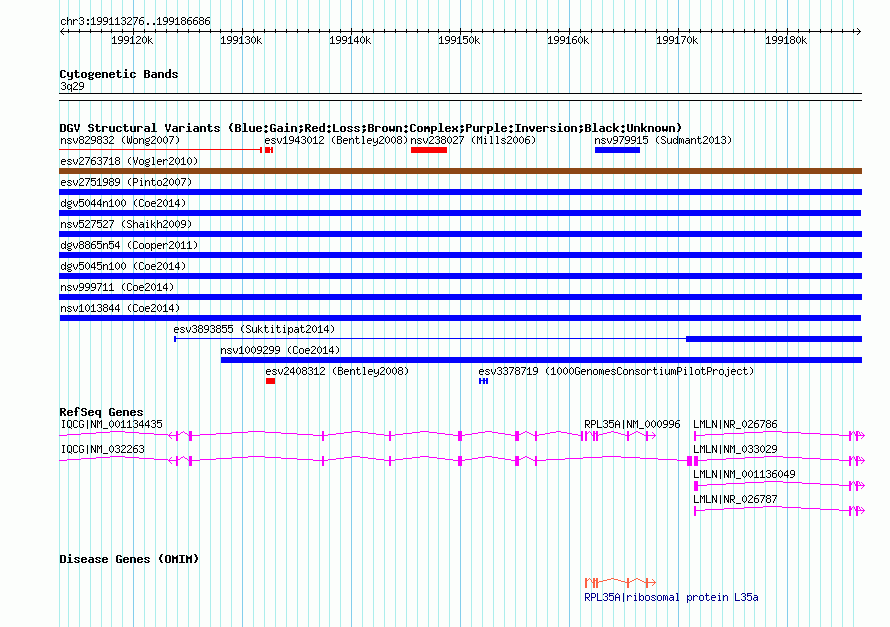Click the brown complex bar of esv2763718

pos(460,171)
